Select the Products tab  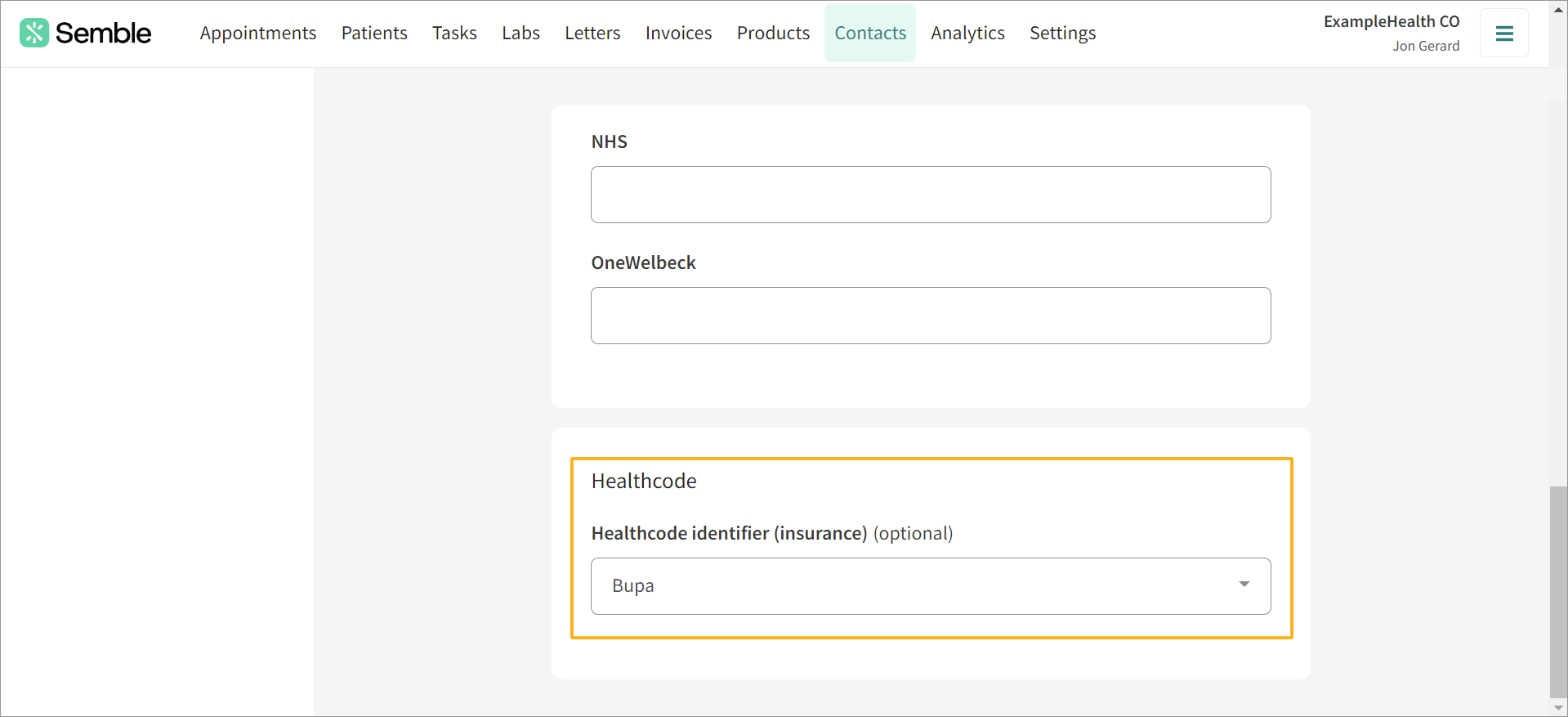point(773,34)
